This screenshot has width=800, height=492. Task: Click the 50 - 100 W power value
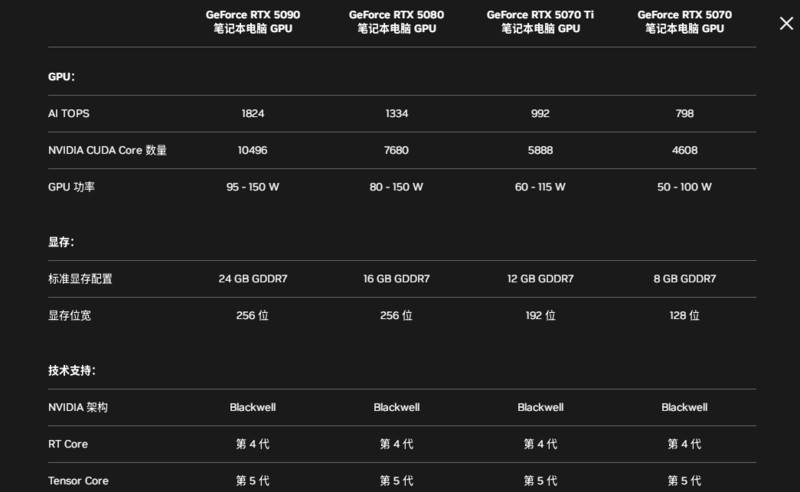tap(685, 187)
